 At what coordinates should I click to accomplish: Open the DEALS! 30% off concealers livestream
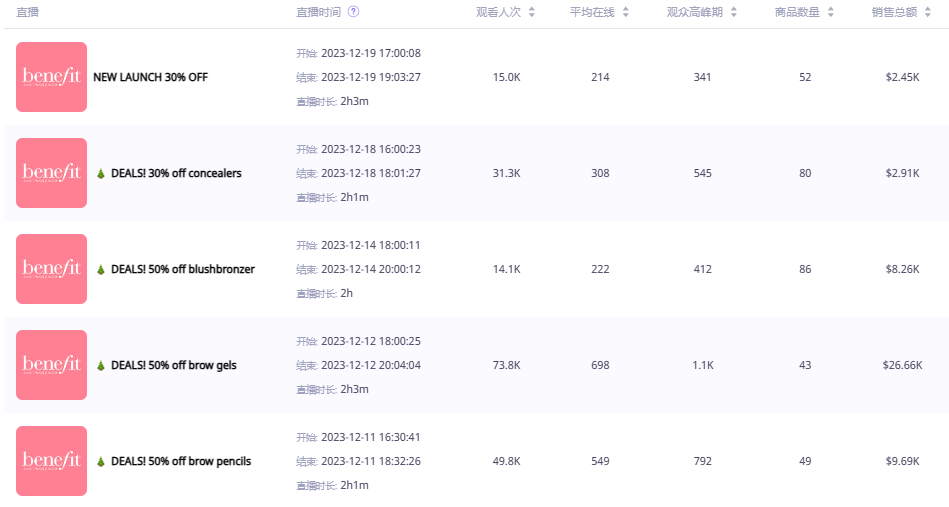(176, 174)
